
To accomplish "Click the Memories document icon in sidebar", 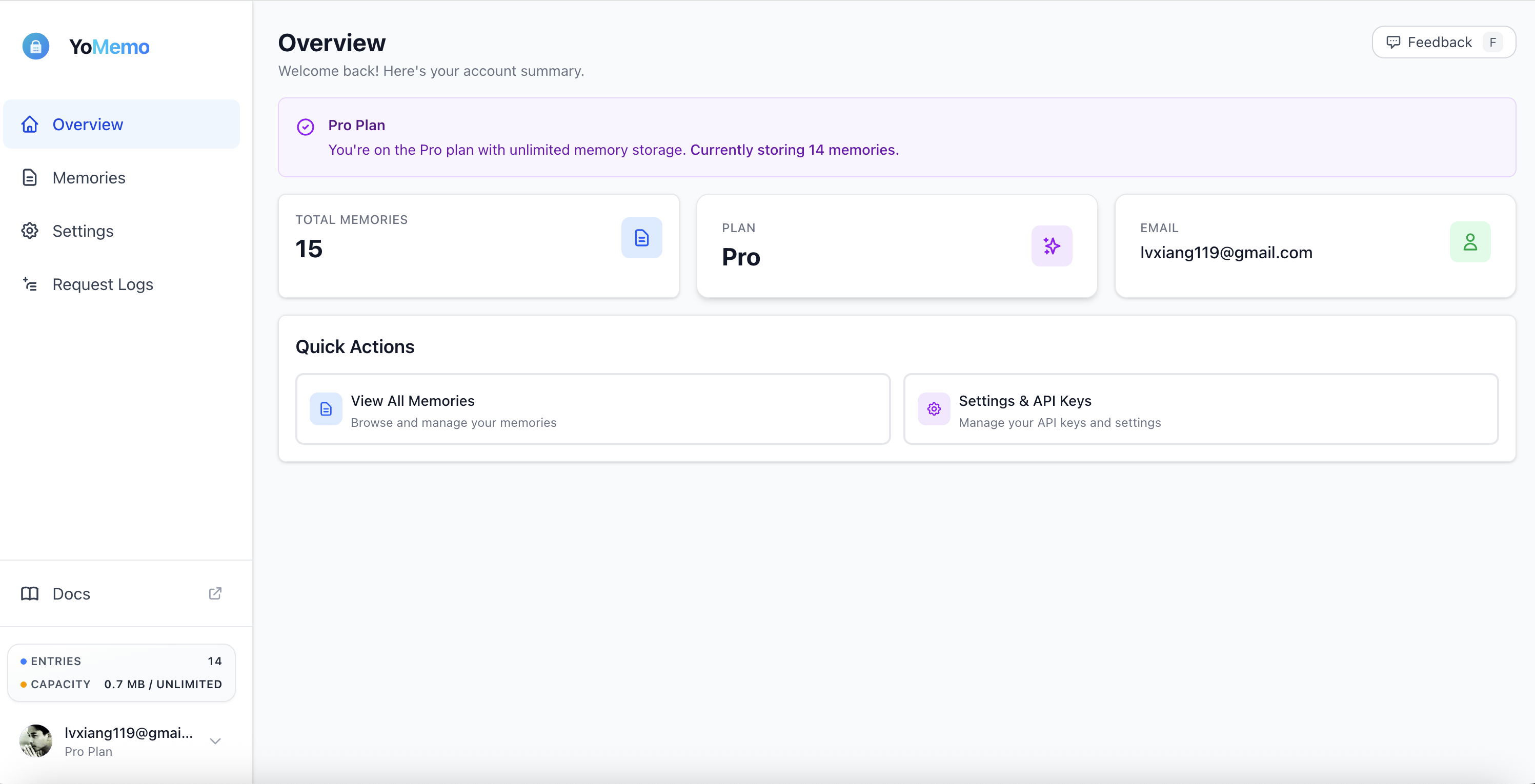I will (x=30, y=177).
